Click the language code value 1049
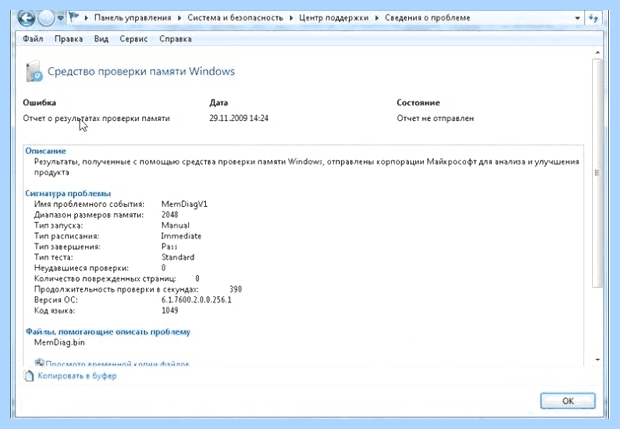 [170, 310]
